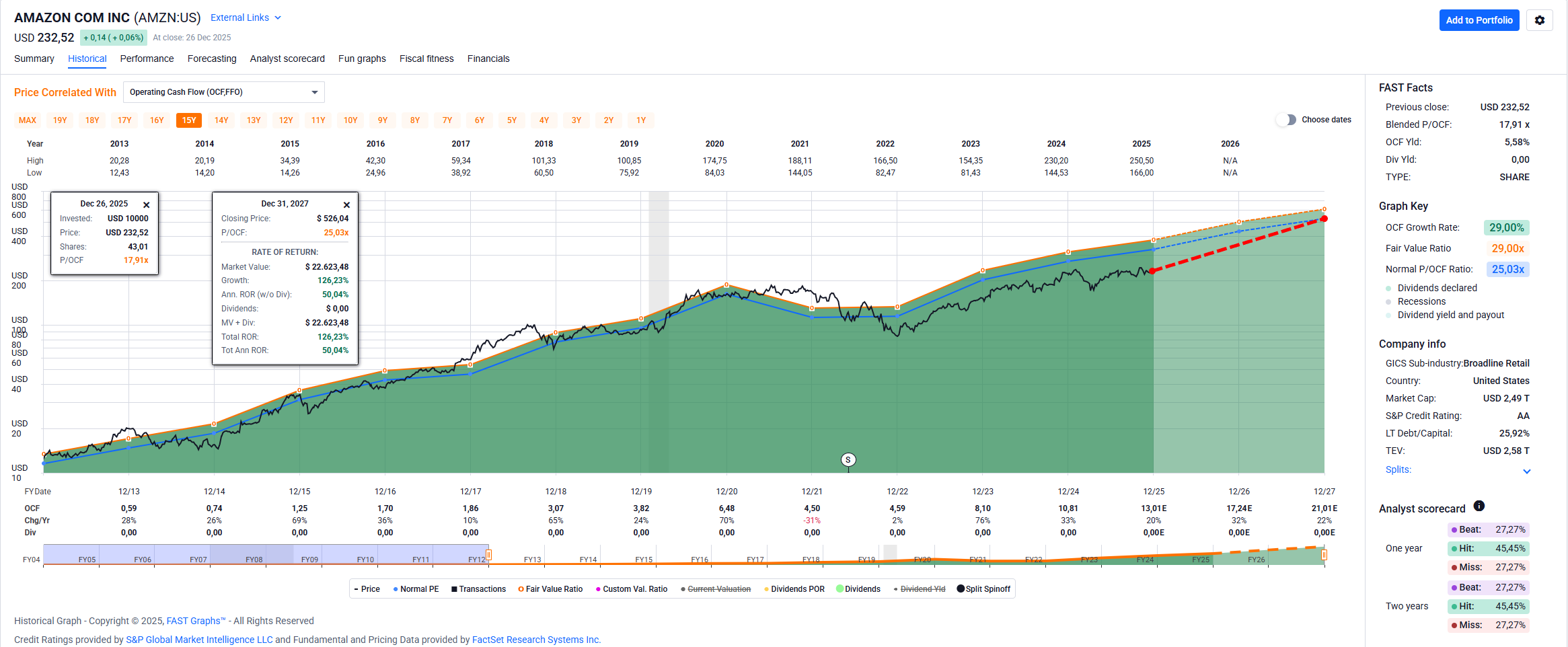Switch to the Forecasting tab
This screenshot has height=647, width=1568.
tap(212, 59)
